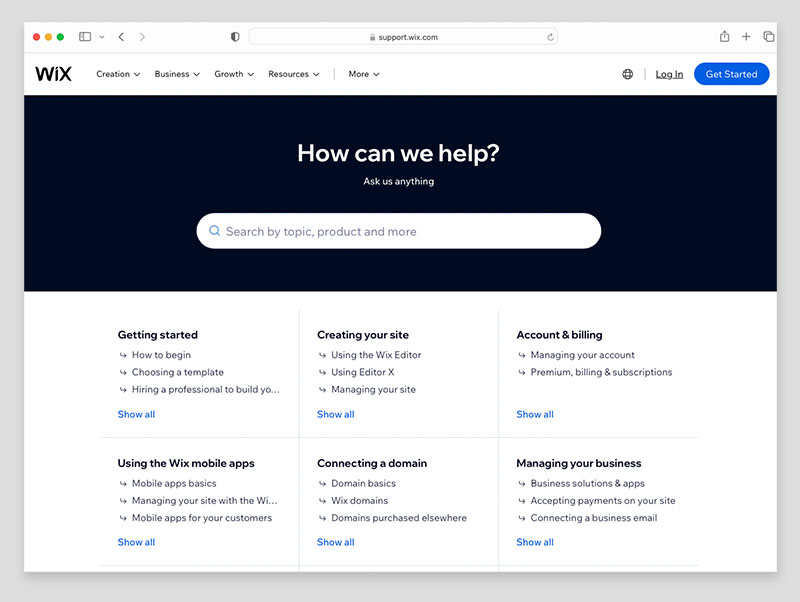The width and height of the screenshot is (800, 602).
Task: Show all Connecting a domain topics
Action: point(336,542)
